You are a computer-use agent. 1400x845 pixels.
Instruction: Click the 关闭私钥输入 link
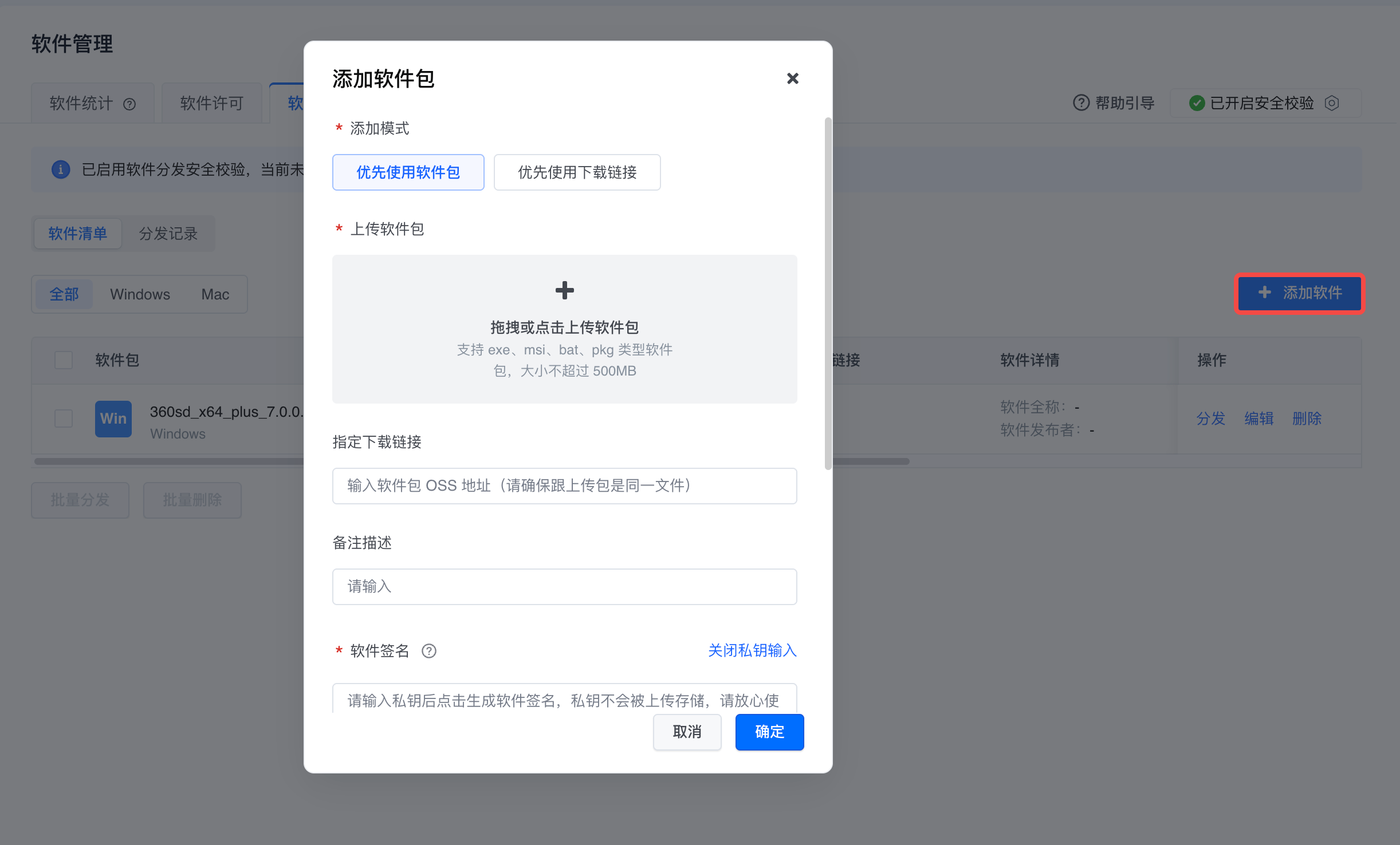coord(752,650)
